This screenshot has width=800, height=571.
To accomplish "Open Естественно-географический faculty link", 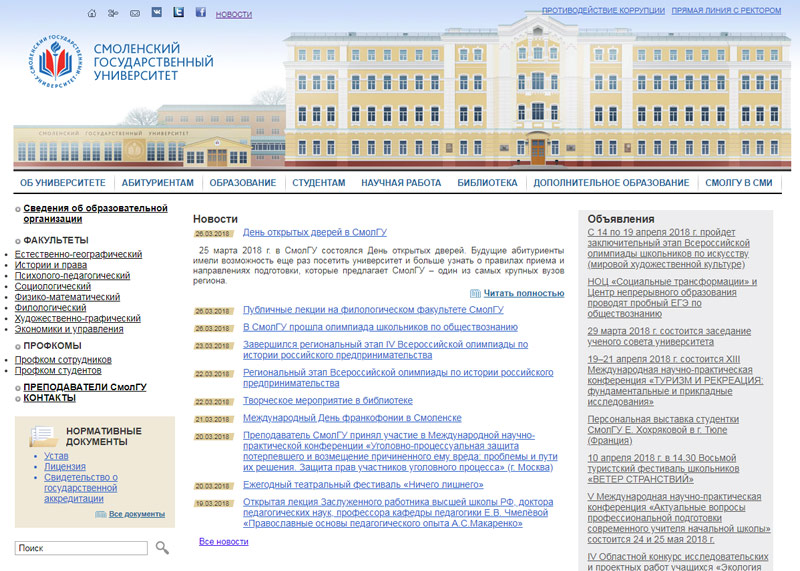I will pos(79,254).
